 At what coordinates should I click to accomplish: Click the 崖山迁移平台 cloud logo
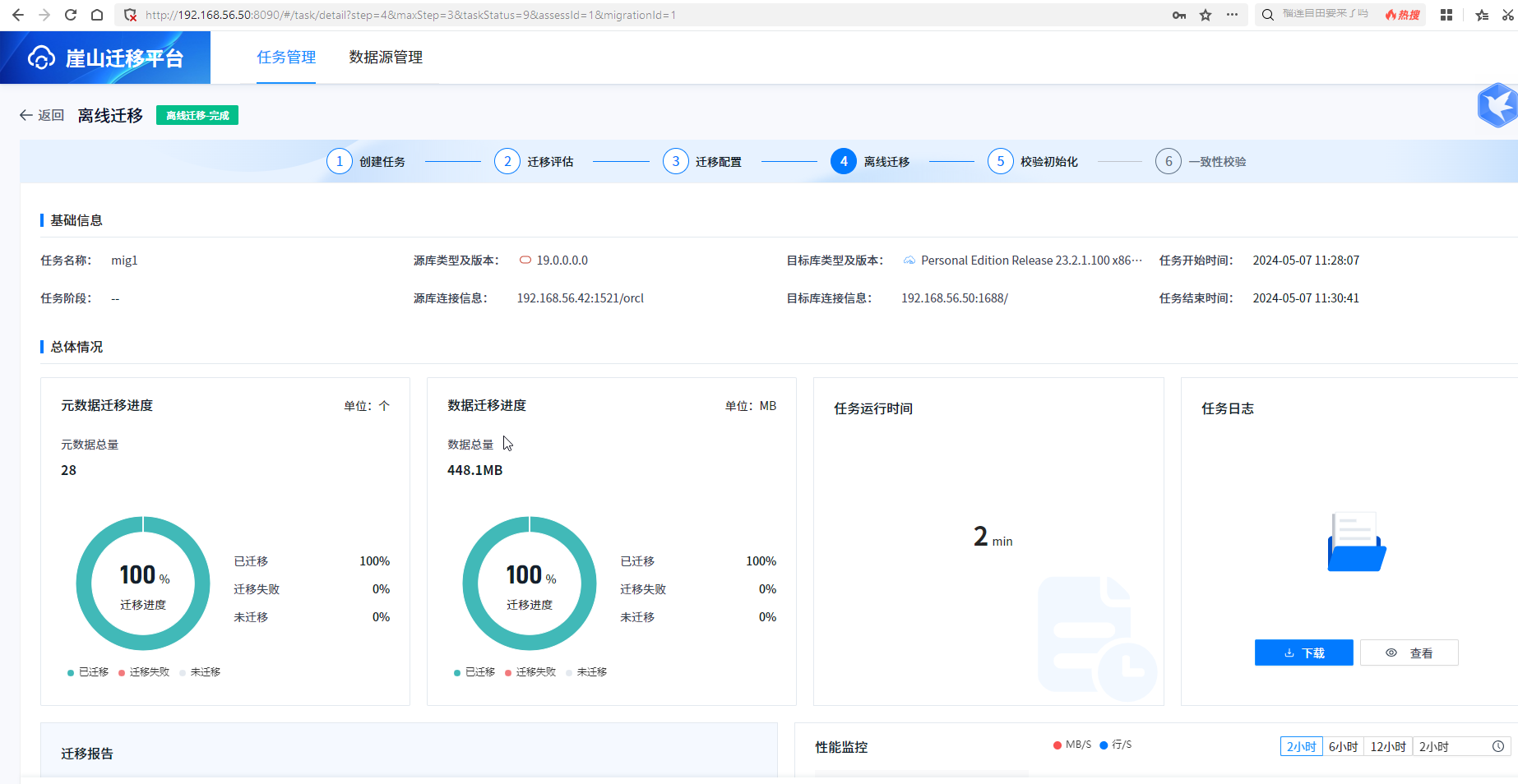click(41, 58)
